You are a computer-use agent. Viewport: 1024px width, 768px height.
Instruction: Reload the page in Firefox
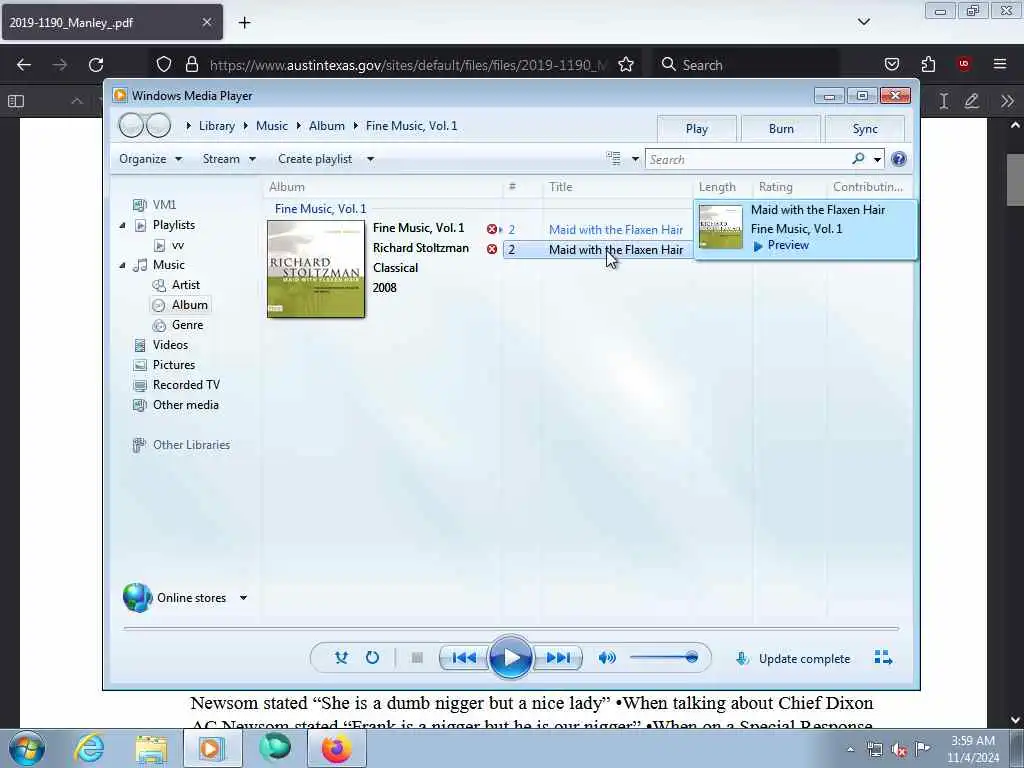pos(96,65)
